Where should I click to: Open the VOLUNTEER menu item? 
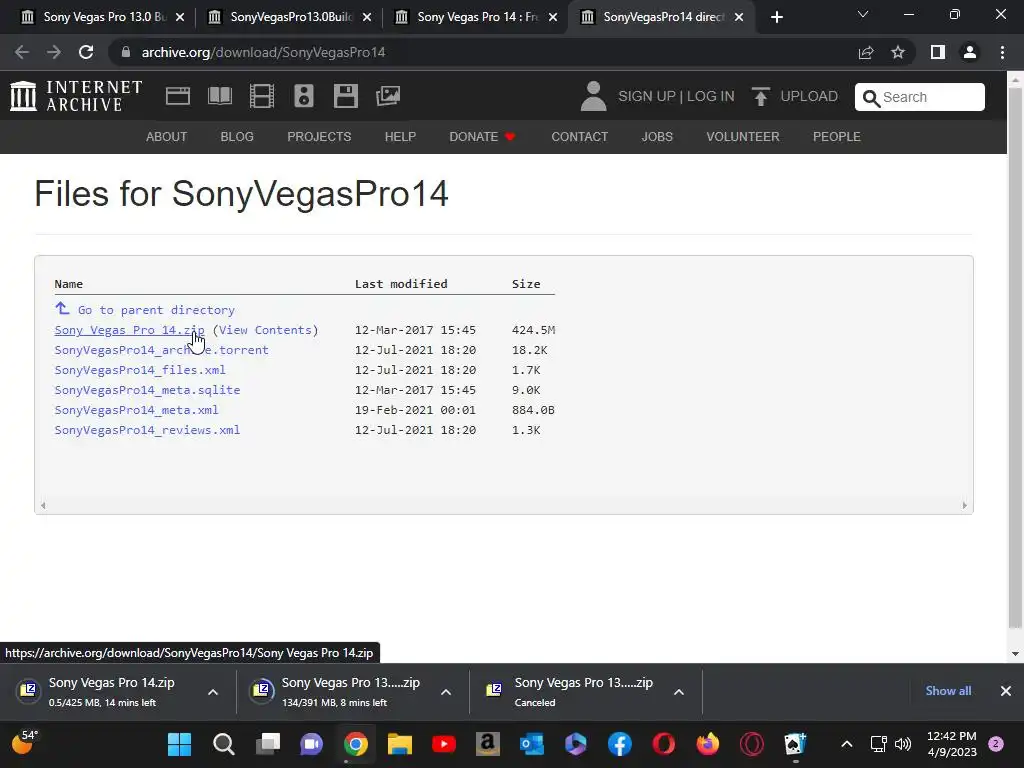click(x=743, y=136)
